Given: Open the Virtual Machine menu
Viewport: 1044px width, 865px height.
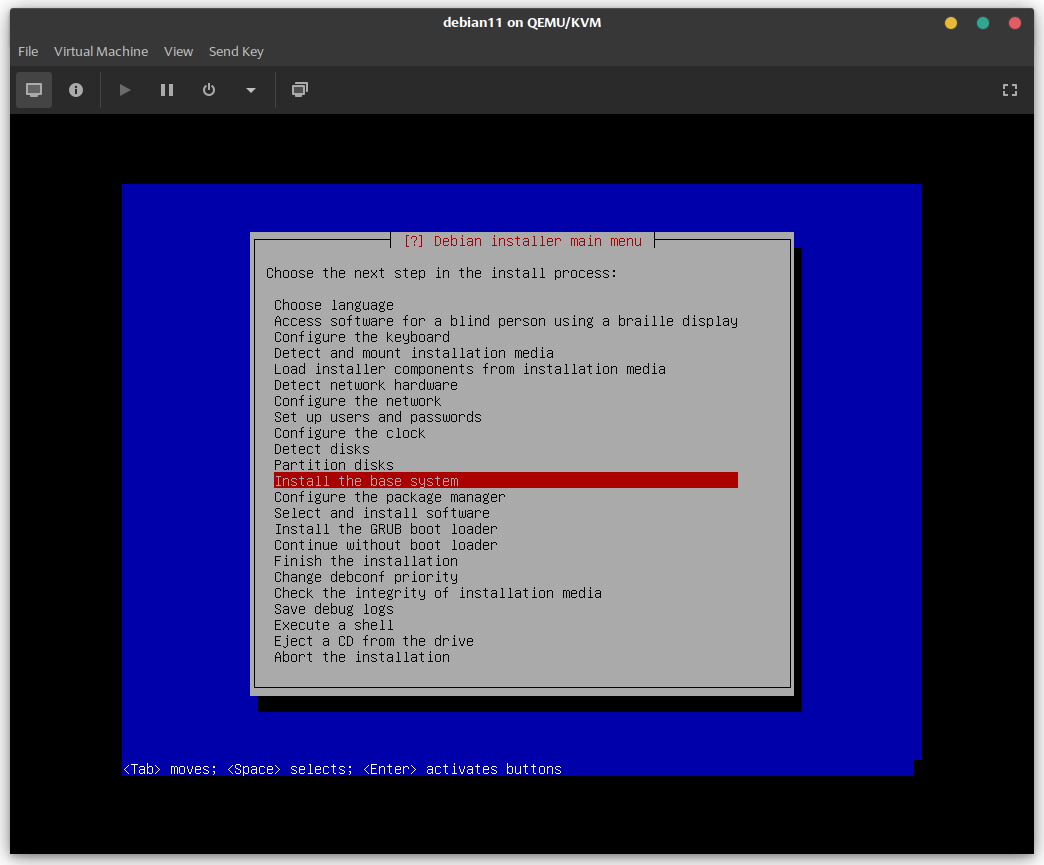Looking at the screenshot, I should (101, 51).
